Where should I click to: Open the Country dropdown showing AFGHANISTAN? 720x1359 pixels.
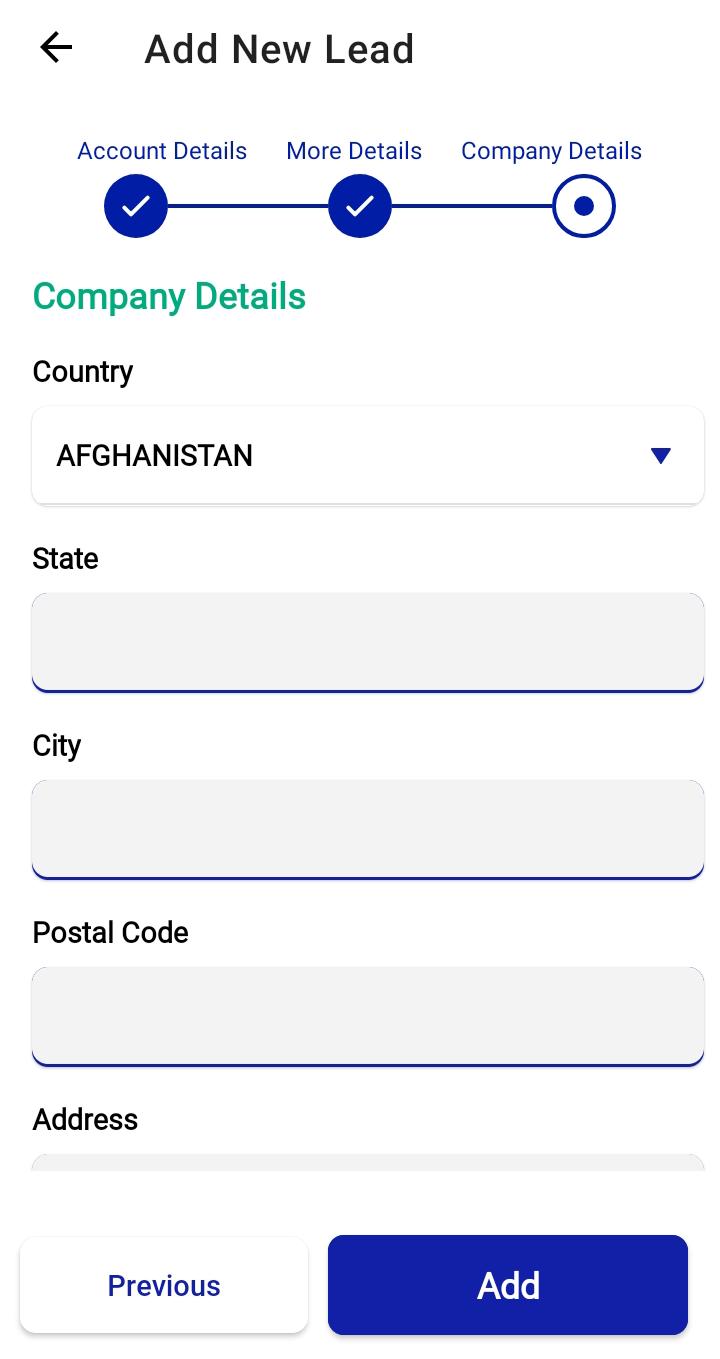pos(340,456)
